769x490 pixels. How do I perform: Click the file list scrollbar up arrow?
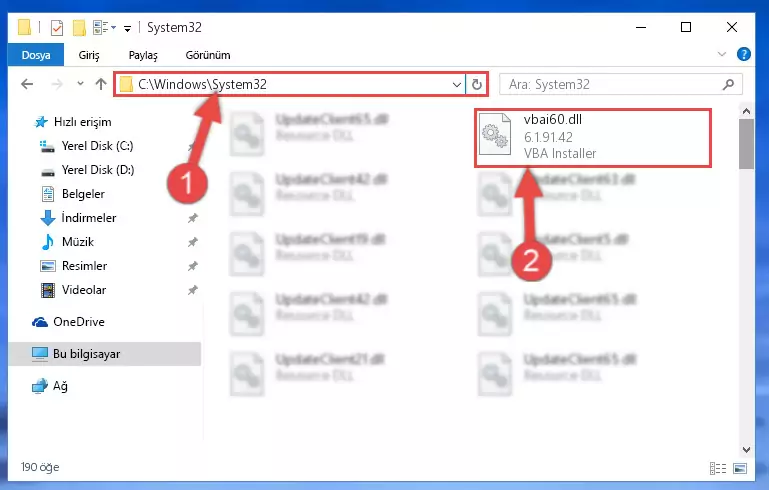coord(746,111)
